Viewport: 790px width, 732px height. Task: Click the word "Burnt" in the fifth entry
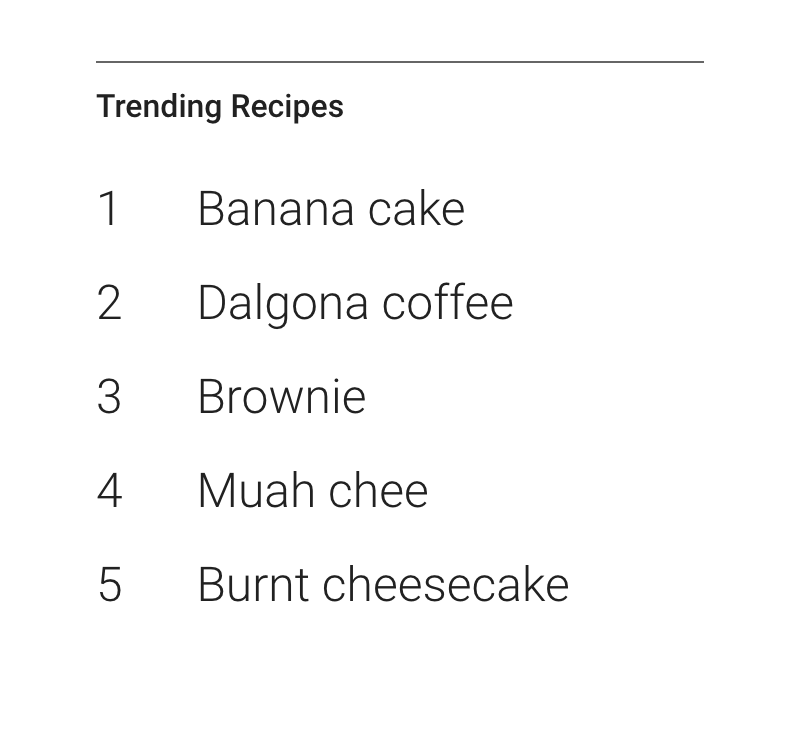pyautogui.click(x=253, y=585)
